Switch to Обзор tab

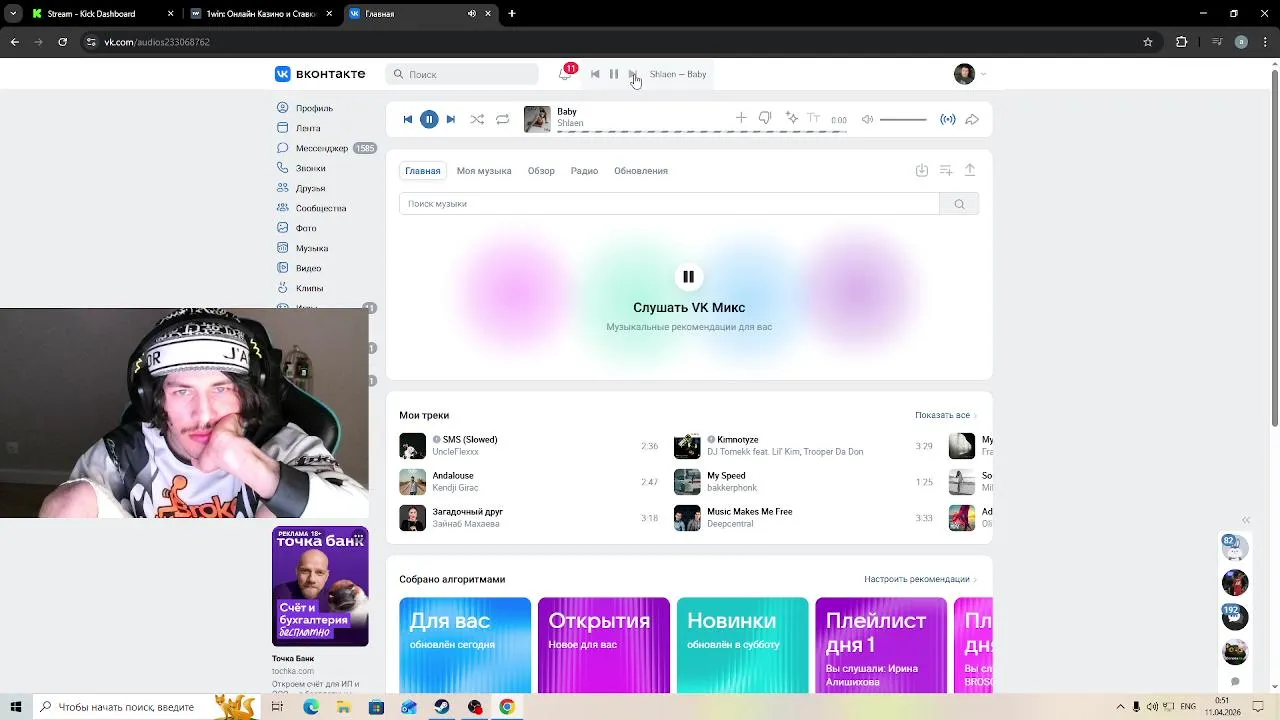541,171
